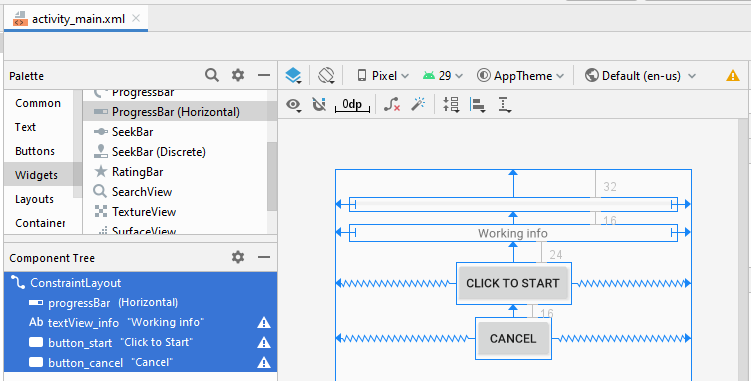Select the CLICK TO START button in design
The image size is (751, 381).
coord(513,283)
